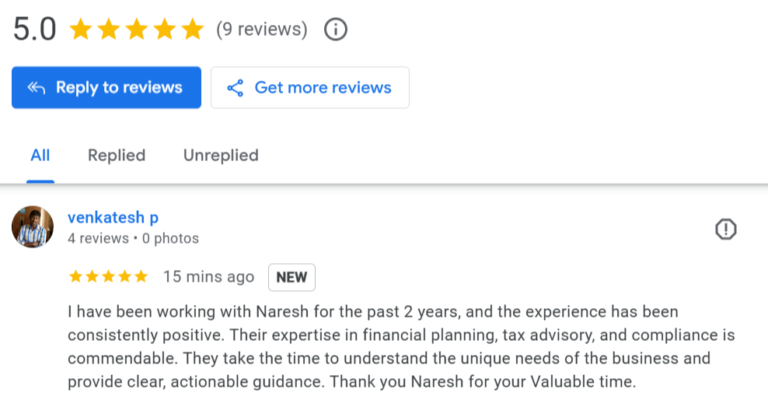Click the reply arrow icon in blue button
Screen dimensions: 768x407
tap(36, 88)
